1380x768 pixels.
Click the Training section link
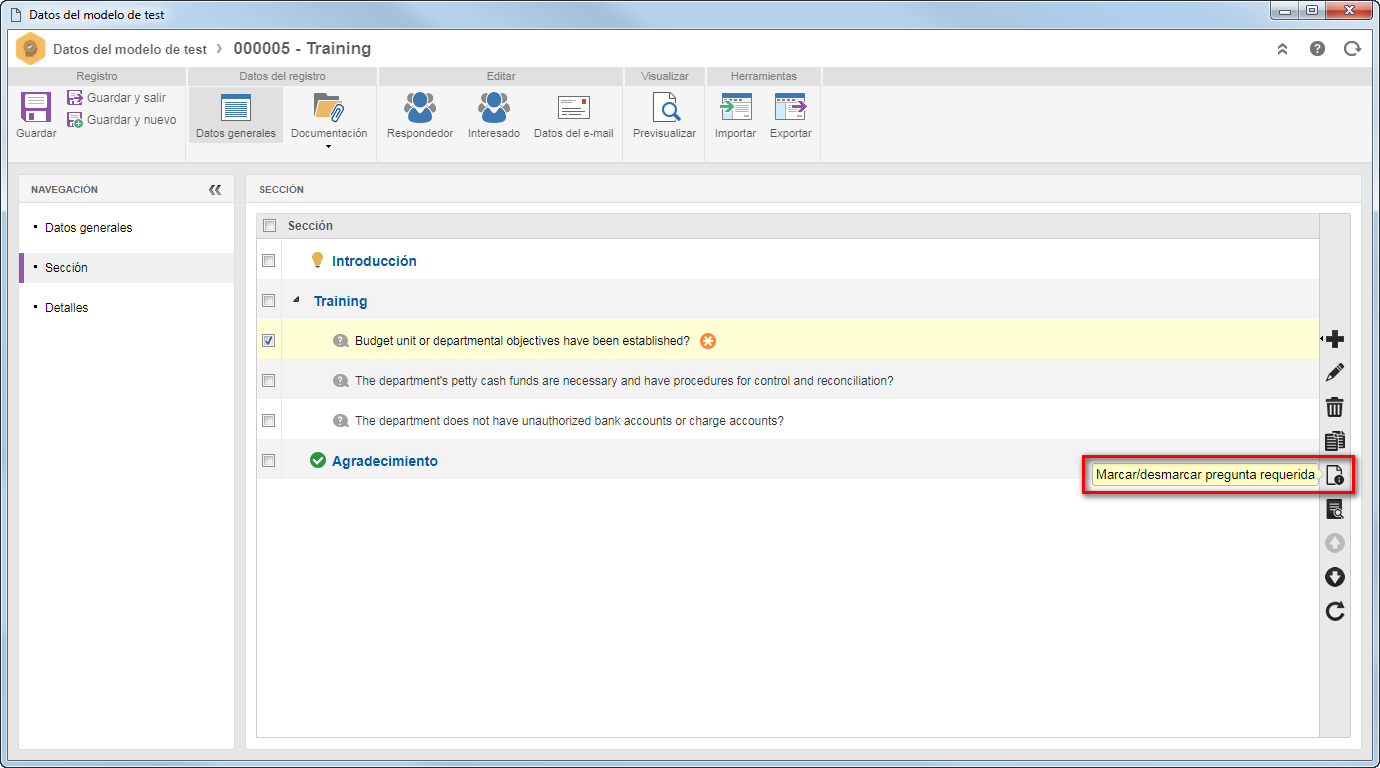coord(341,301)
